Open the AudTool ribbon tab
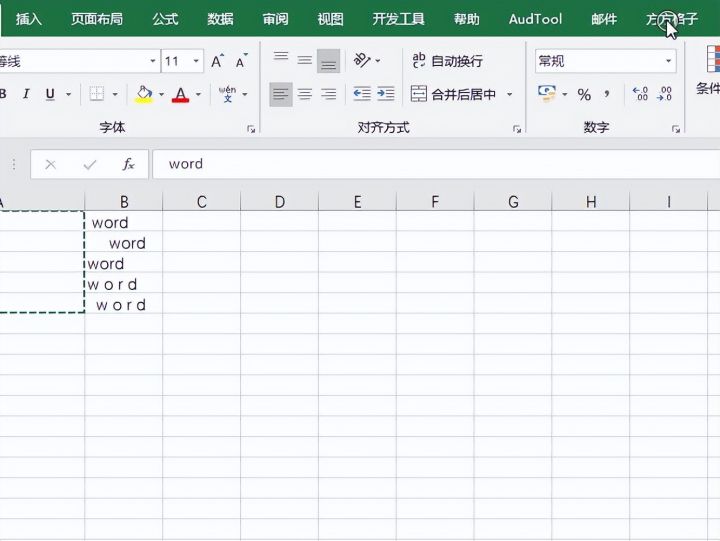The image size is (720, 541). point(535,19)
